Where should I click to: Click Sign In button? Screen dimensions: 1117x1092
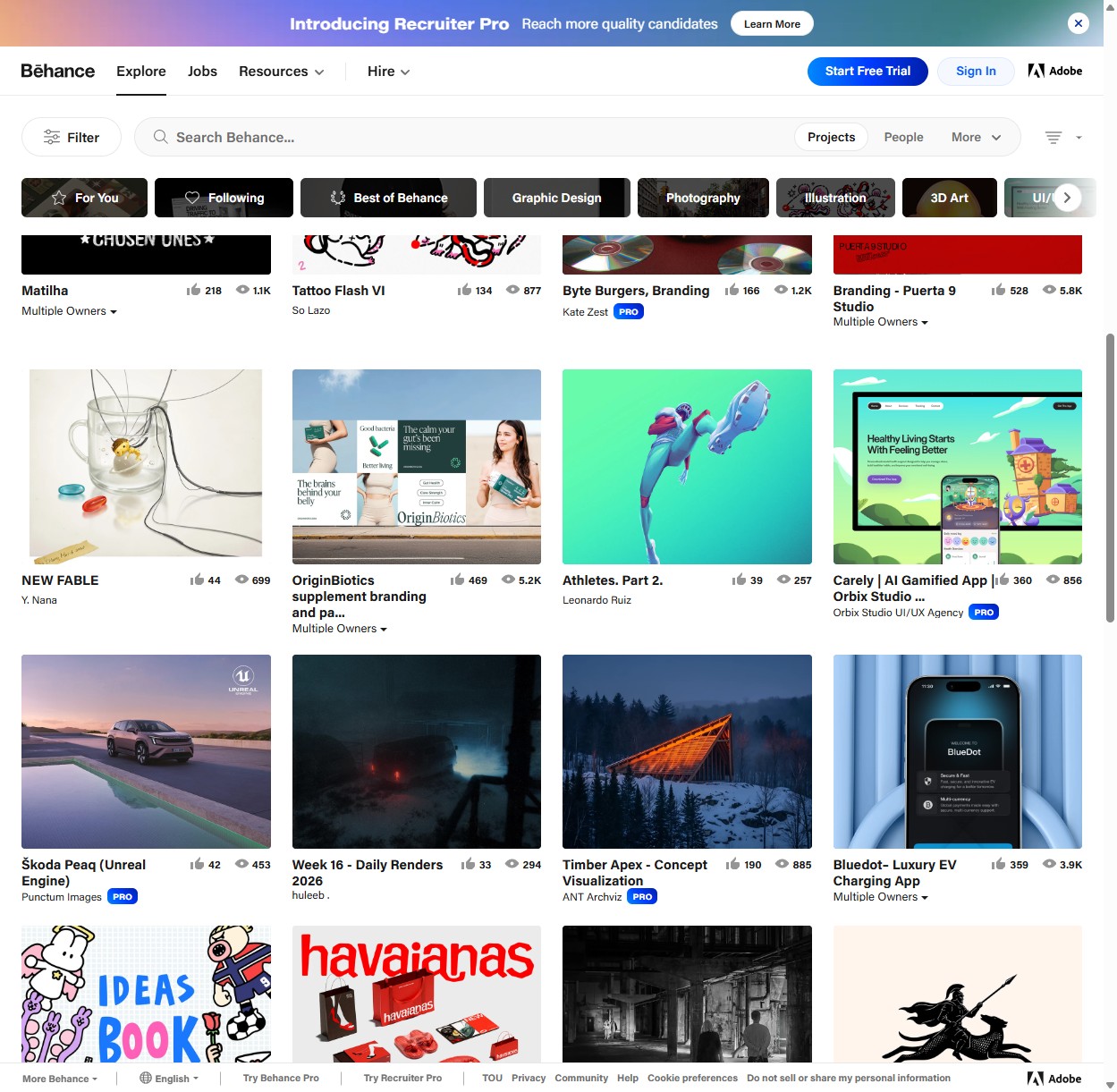tap(976, 72)
